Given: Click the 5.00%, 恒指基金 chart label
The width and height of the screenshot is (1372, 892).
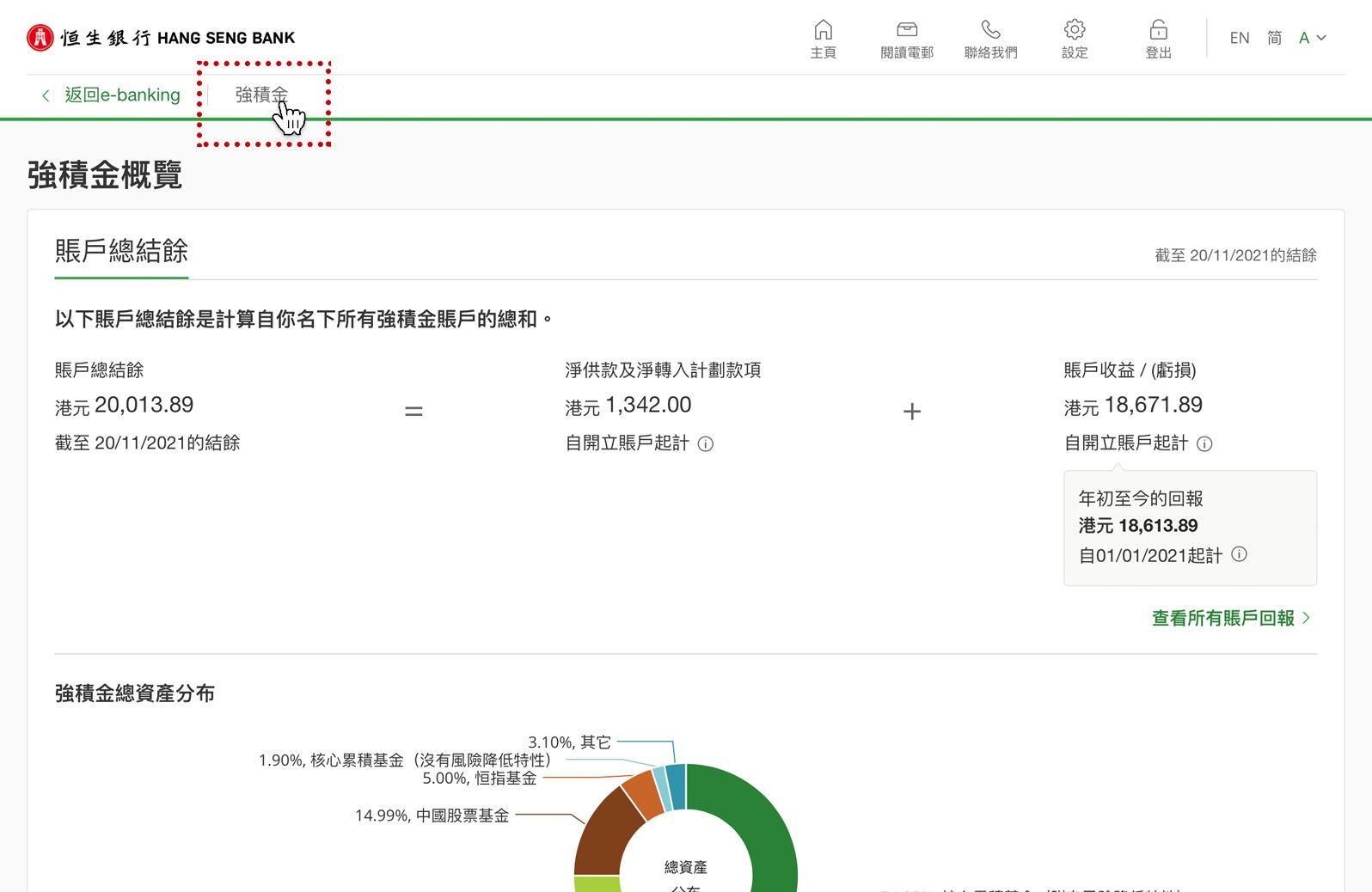Looking at the screenshot, I should (479, 779).
